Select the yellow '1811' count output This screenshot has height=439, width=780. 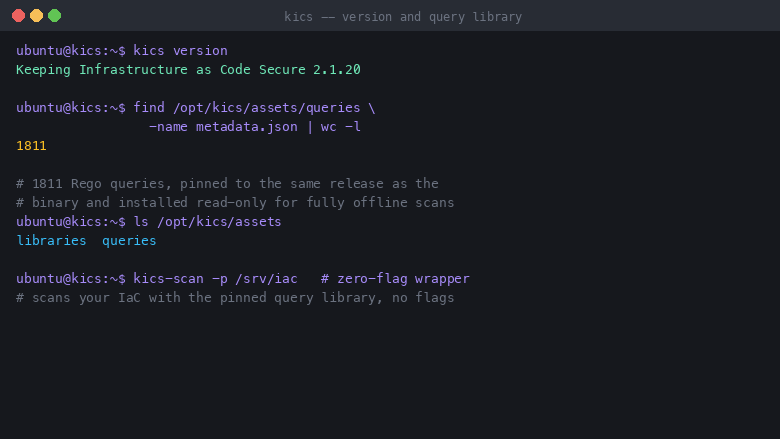tap(31, 146)
